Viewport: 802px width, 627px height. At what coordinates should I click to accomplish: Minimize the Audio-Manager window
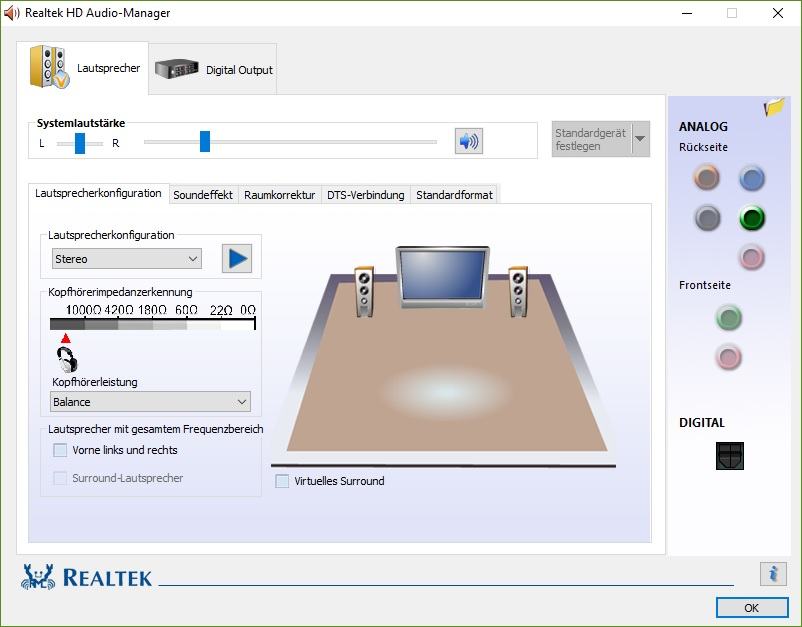[x=687, y=13]
